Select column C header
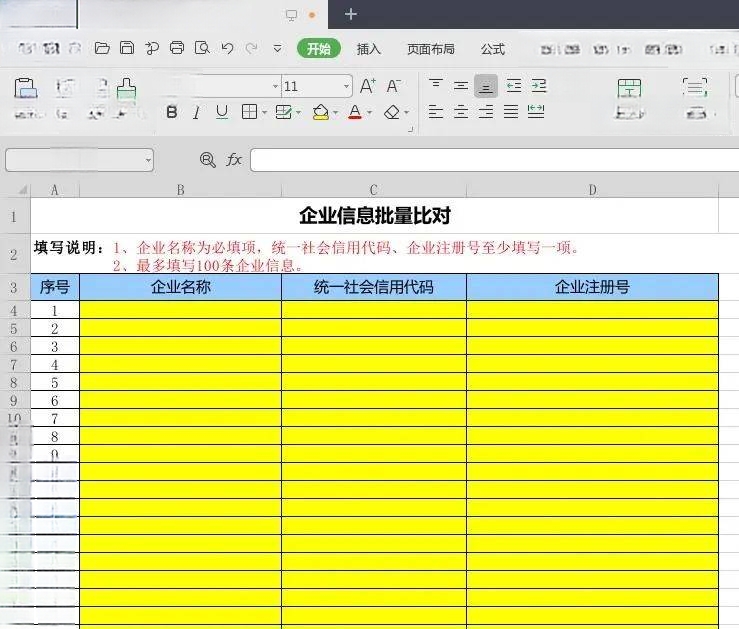The image size is (739, 629). point(374,190)
